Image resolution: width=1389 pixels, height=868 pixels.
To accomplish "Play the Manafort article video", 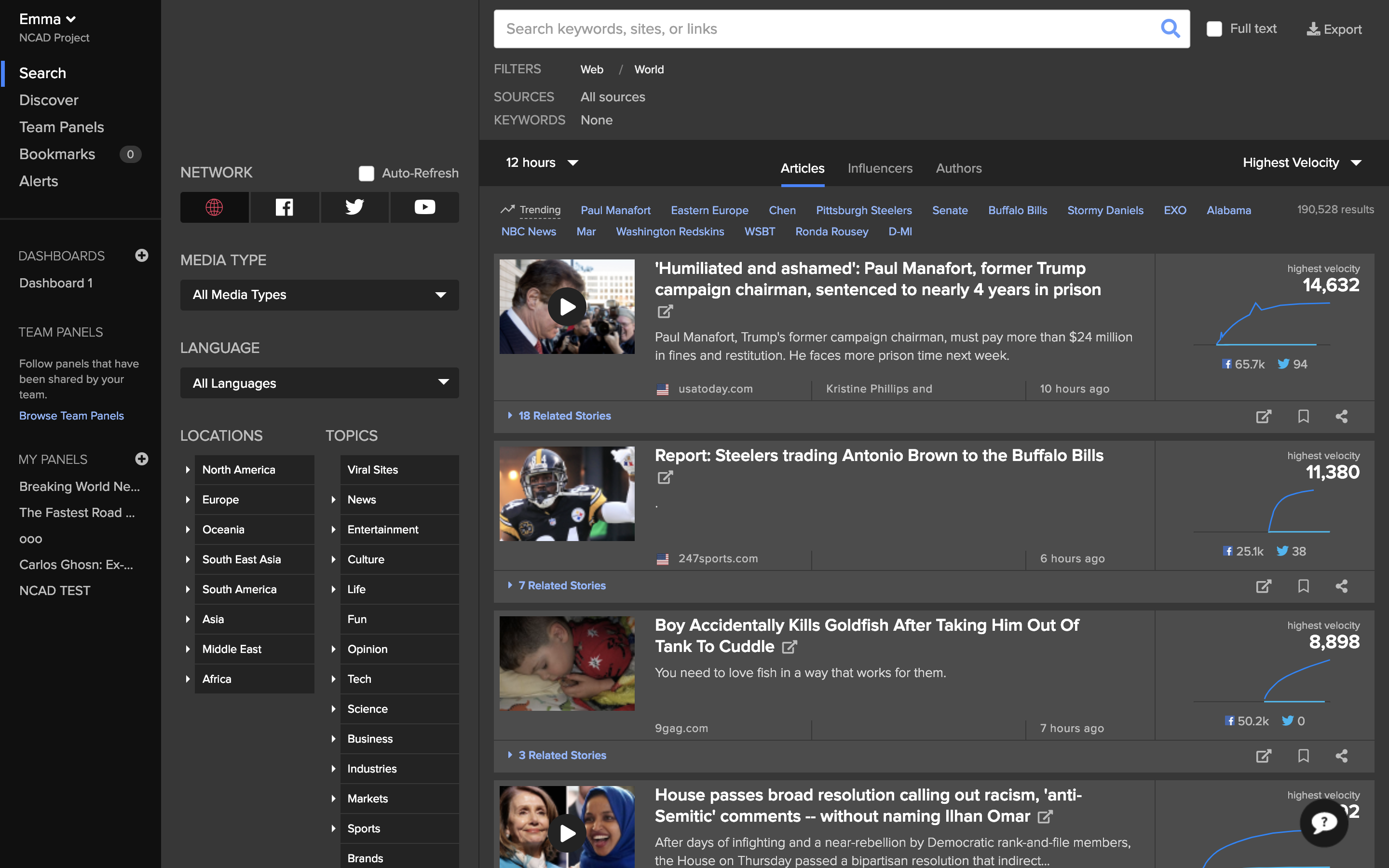I will pos(567,307).
